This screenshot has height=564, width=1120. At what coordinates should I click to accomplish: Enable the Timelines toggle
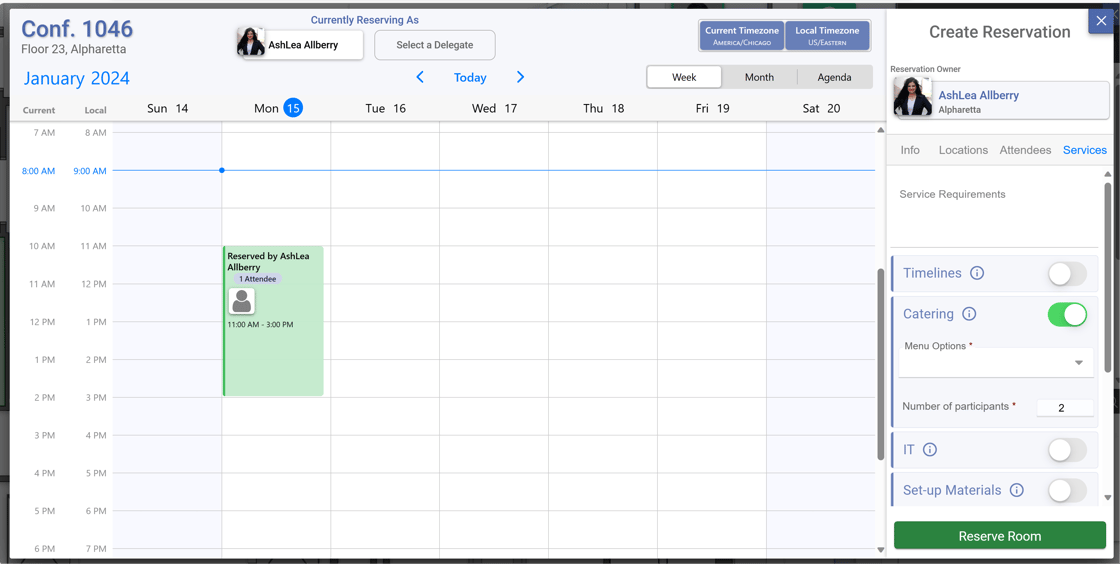(x=1066, y=274)
